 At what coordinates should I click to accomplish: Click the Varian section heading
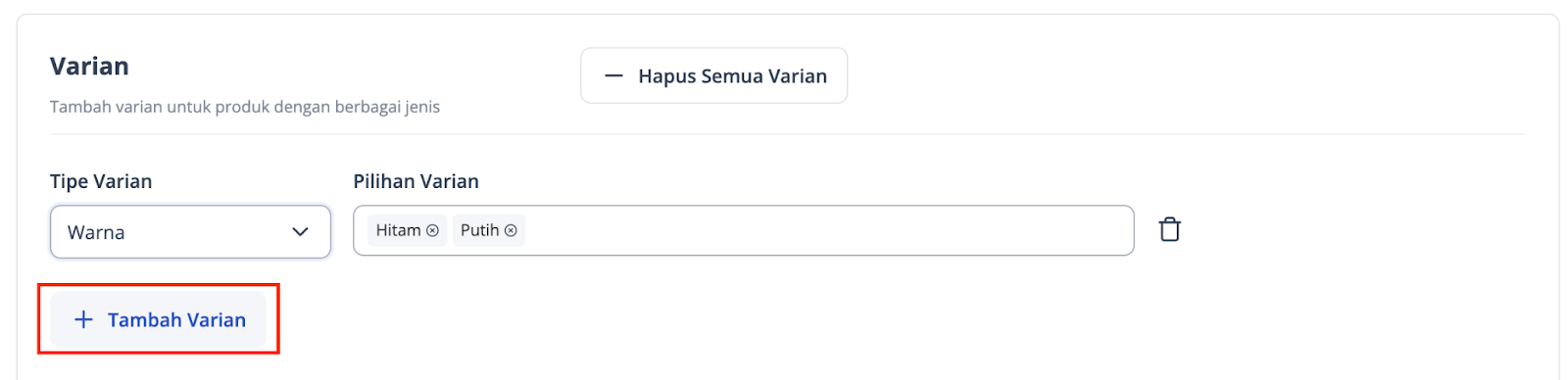click(x=89, y=66)
